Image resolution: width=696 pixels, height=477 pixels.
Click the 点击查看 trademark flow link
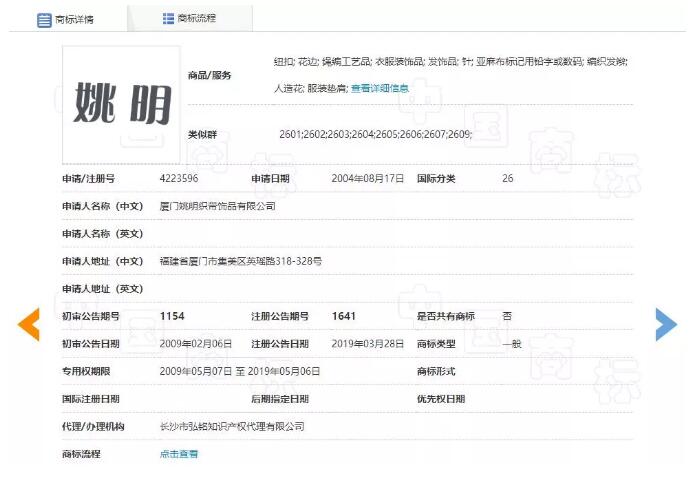click(179, 454)
